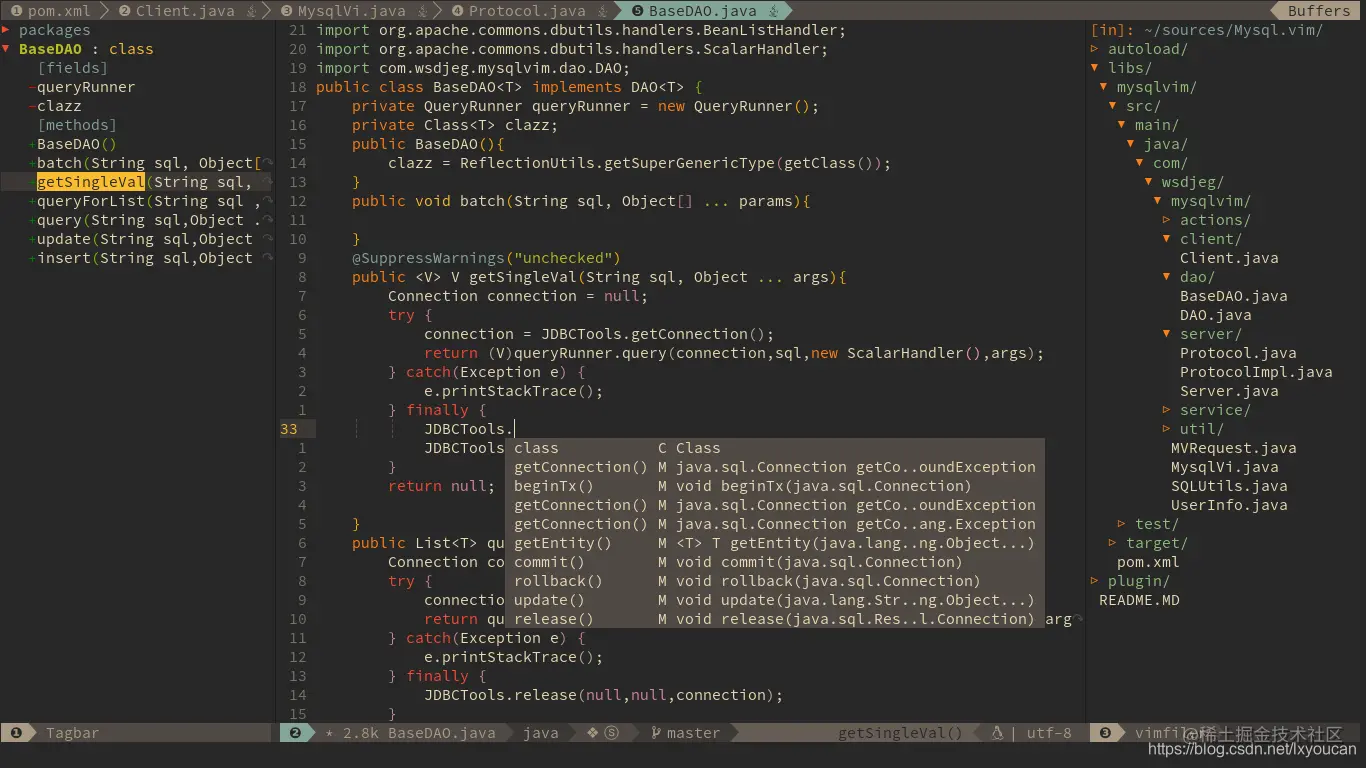Open ProtocolImpl.java in the file tree
Screen dimensions: 1366x768
point(1256,372)
